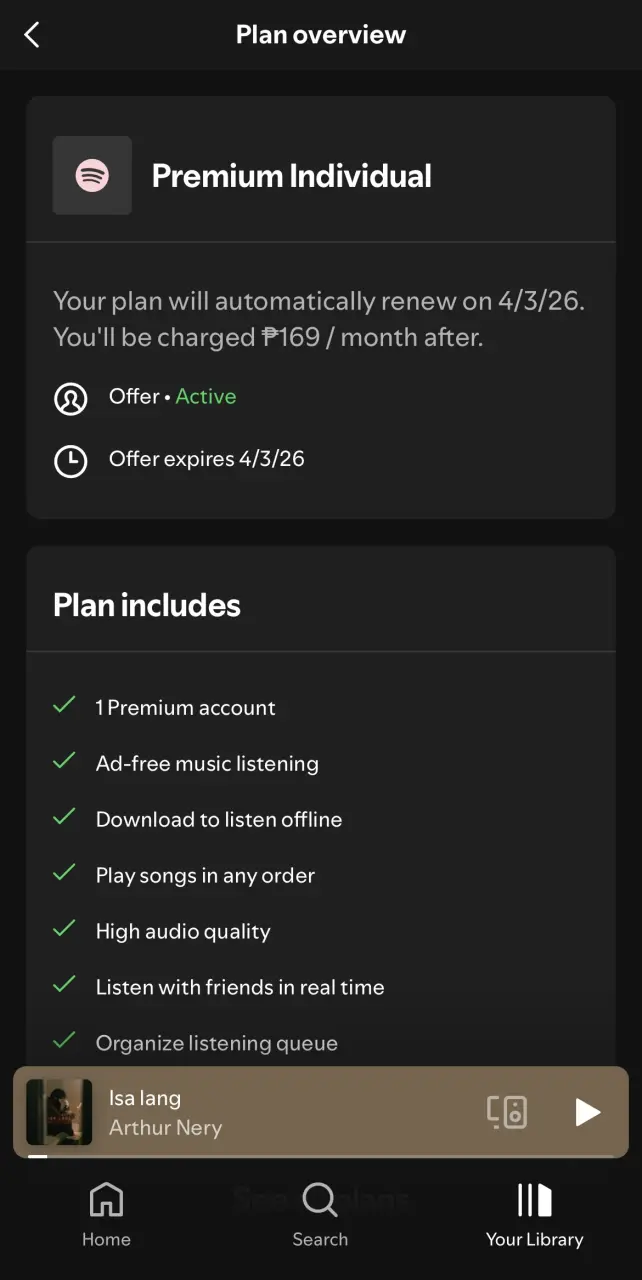Tap the green Active offer status

(206, 397)
